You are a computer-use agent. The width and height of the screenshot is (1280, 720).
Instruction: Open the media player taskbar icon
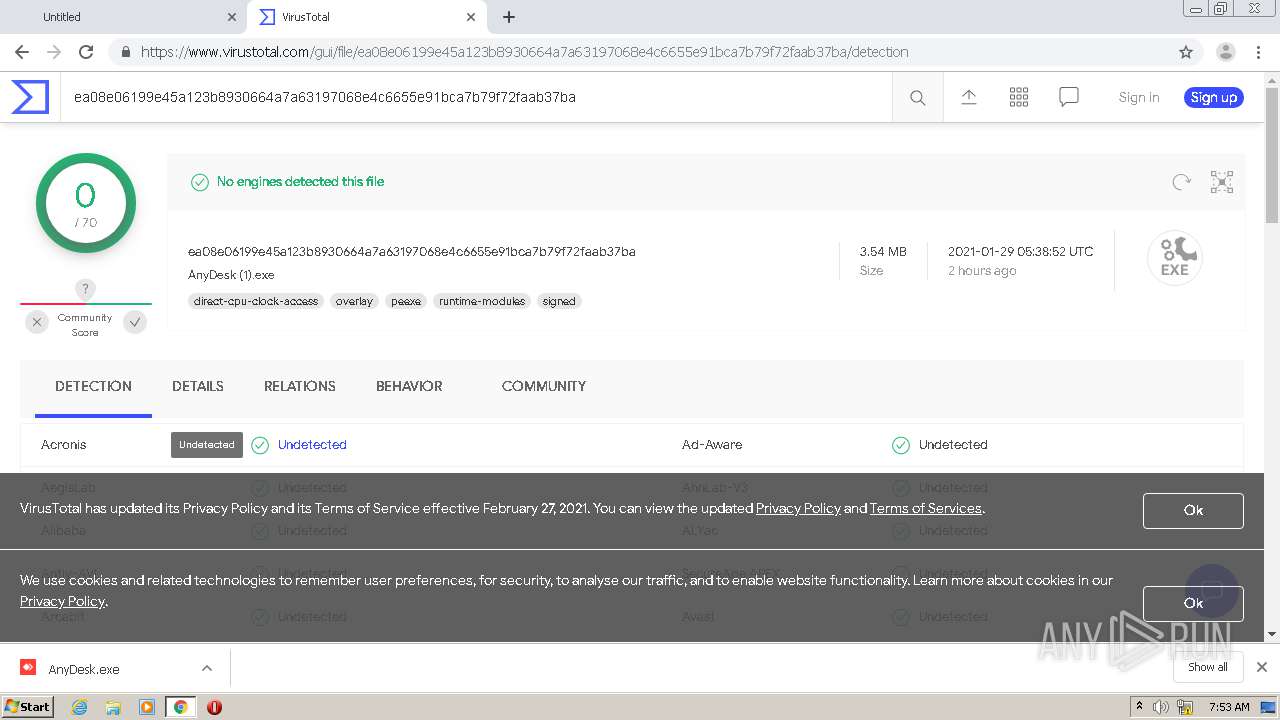tap(147, 707)
